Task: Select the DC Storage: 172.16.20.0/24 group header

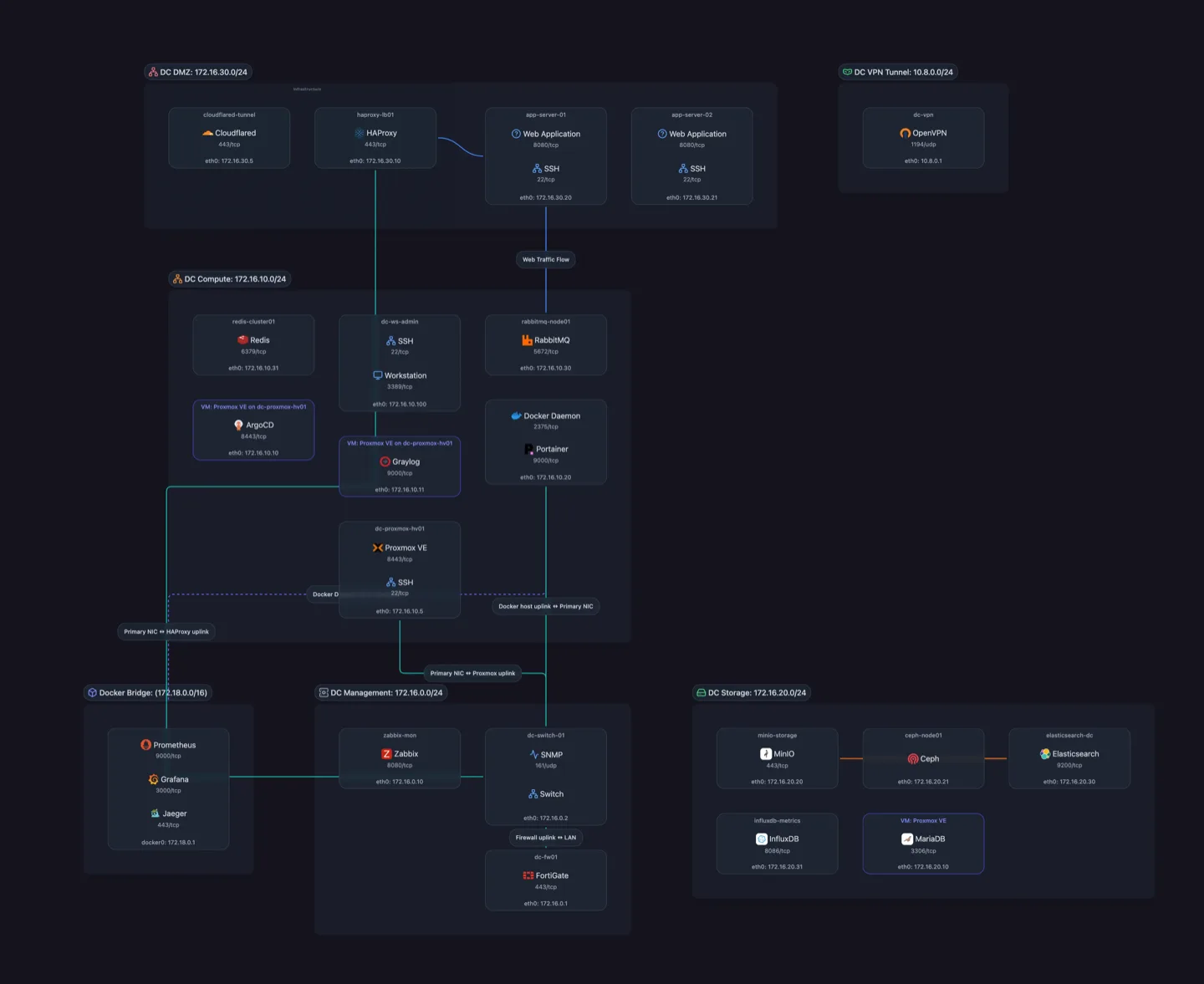Action: [750, 692]
